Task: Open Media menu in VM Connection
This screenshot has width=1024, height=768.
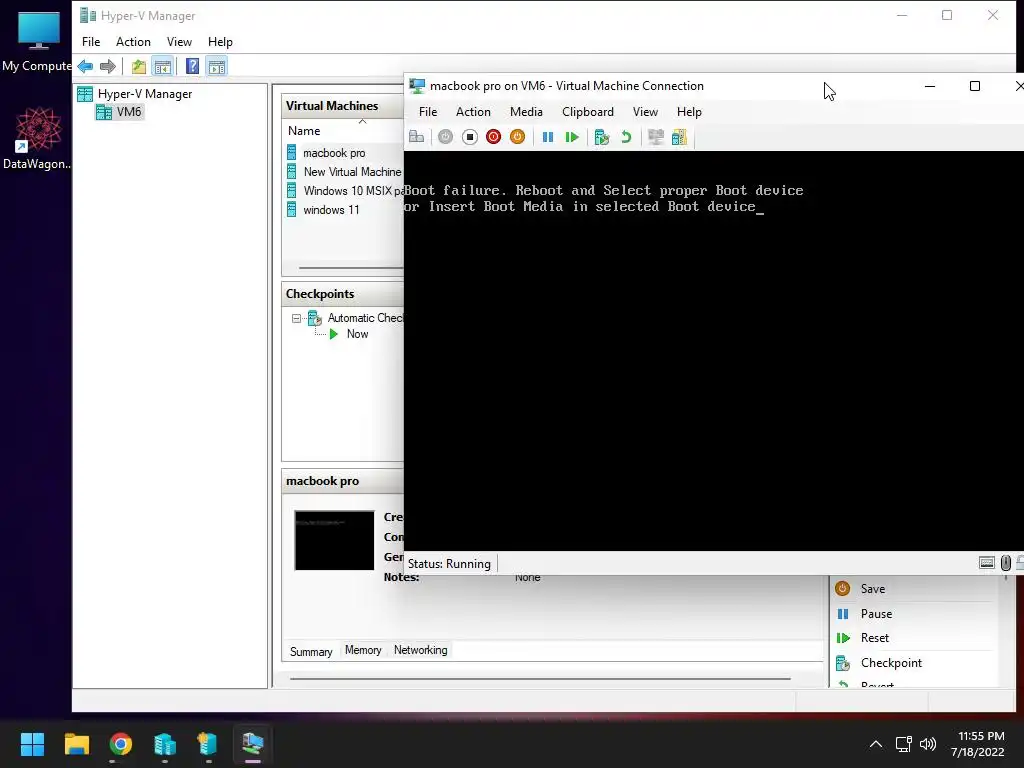Action: pyautogui.click(x=526, y=112)
